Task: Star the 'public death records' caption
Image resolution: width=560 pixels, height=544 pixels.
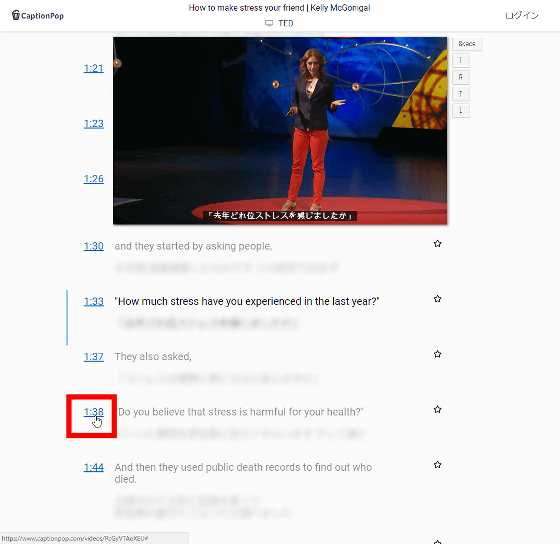Action: (x=438, y=465)
